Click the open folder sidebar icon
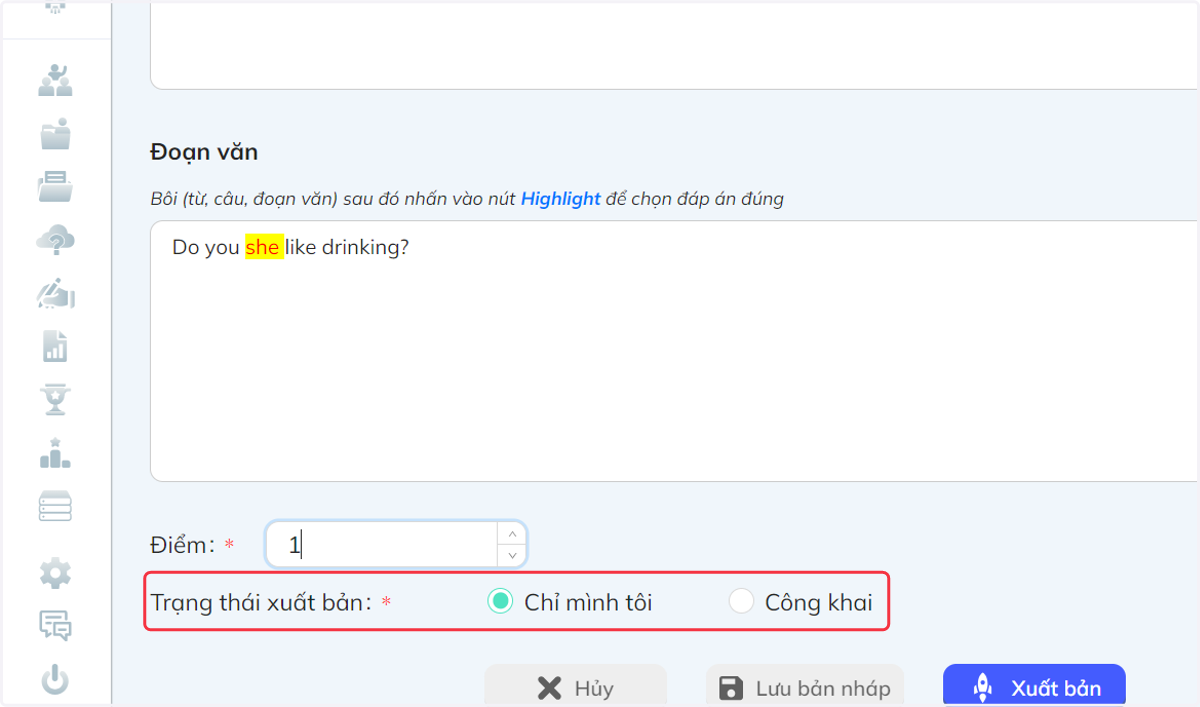1200x707 pixels. pos(55,187)
